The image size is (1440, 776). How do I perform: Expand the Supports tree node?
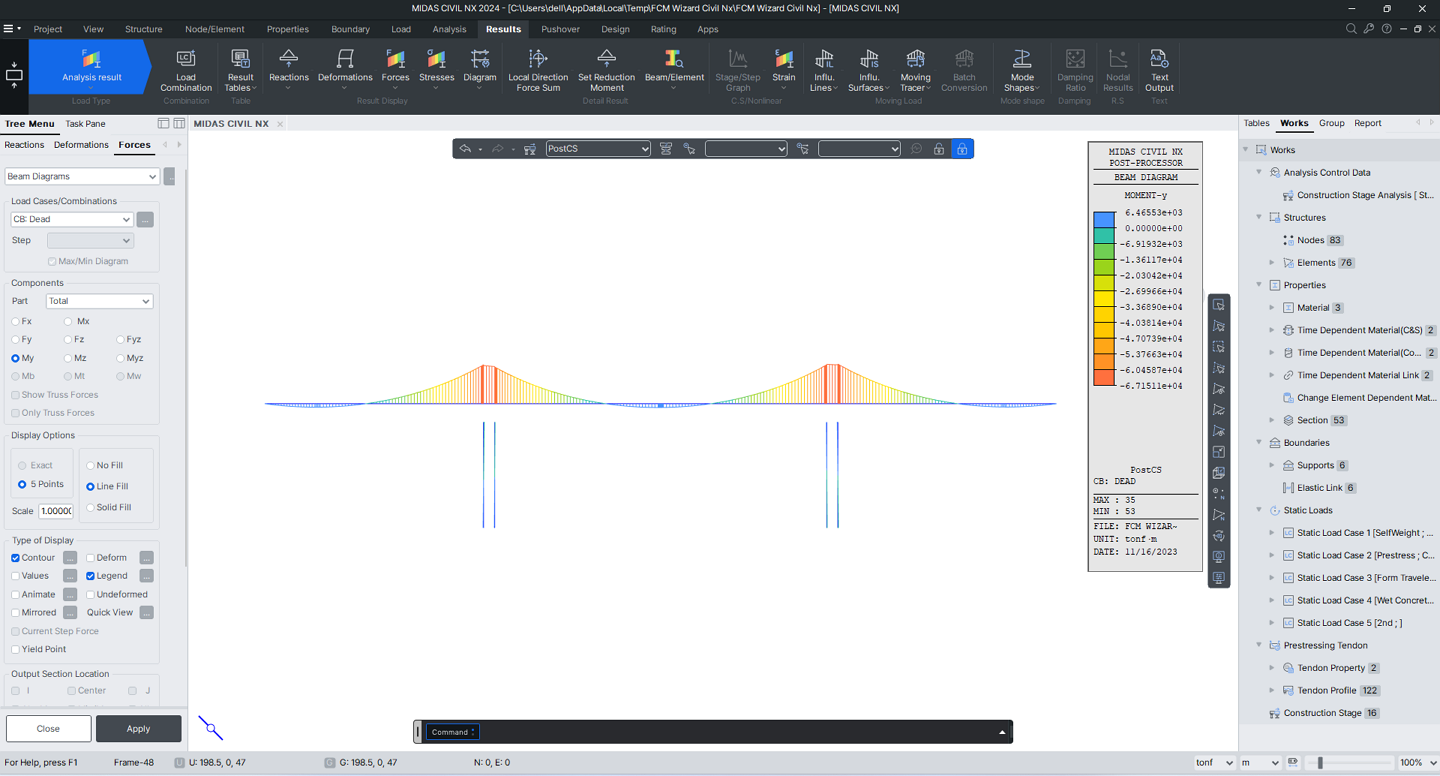click(1272, 465)
